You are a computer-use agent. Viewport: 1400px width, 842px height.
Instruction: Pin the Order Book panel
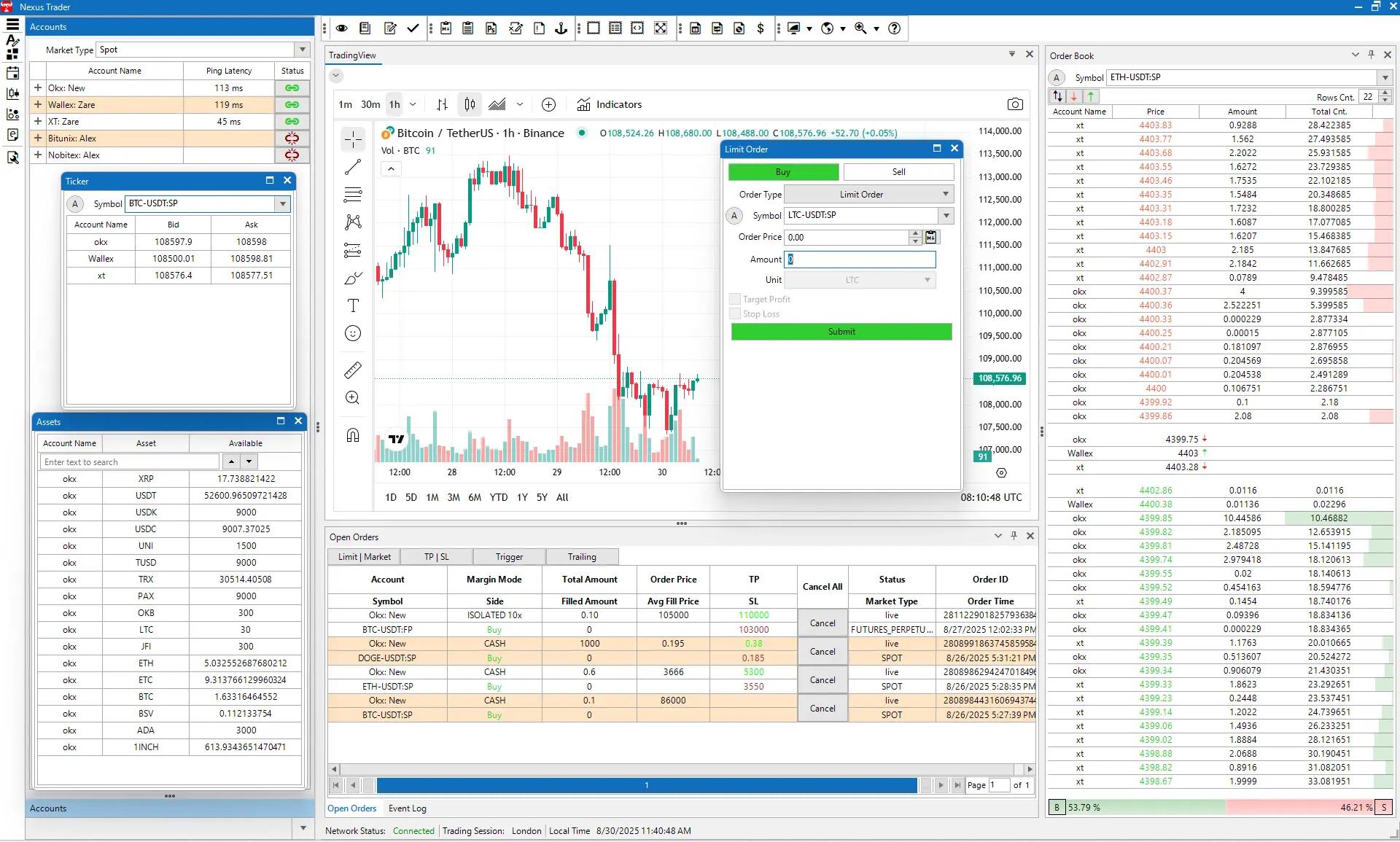click(1372, 55)
